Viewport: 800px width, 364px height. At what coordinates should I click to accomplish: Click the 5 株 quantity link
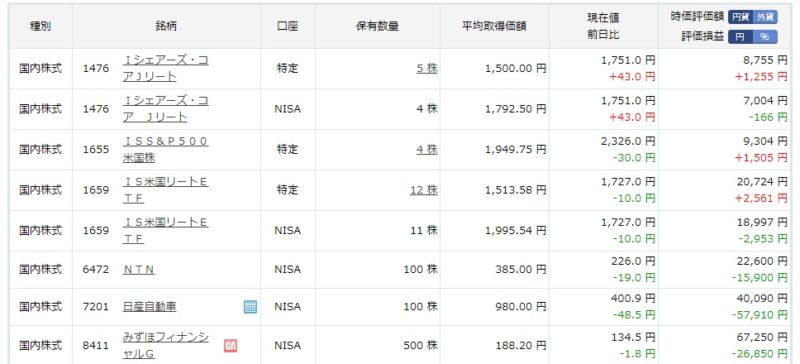point(427,68)
